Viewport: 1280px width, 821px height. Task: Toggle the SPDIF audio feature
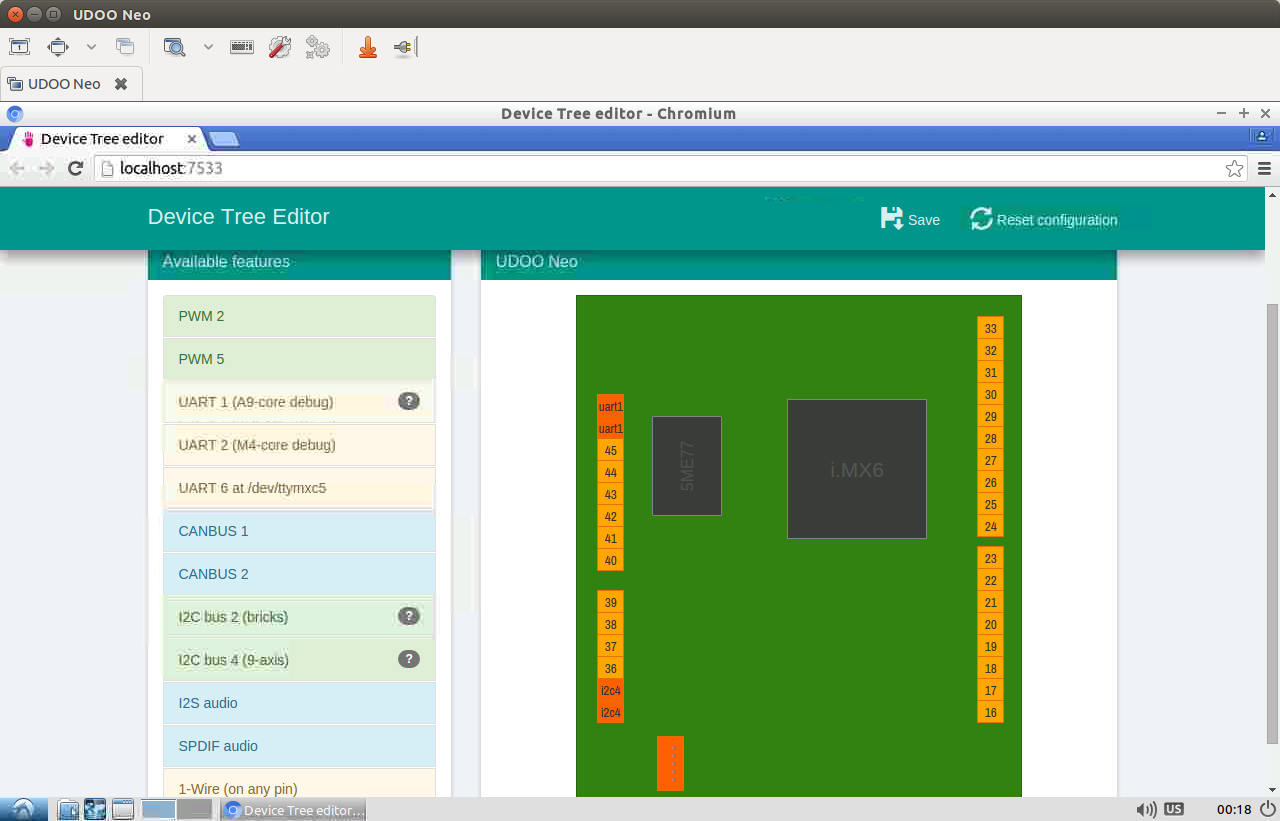[x=299, y=746]
